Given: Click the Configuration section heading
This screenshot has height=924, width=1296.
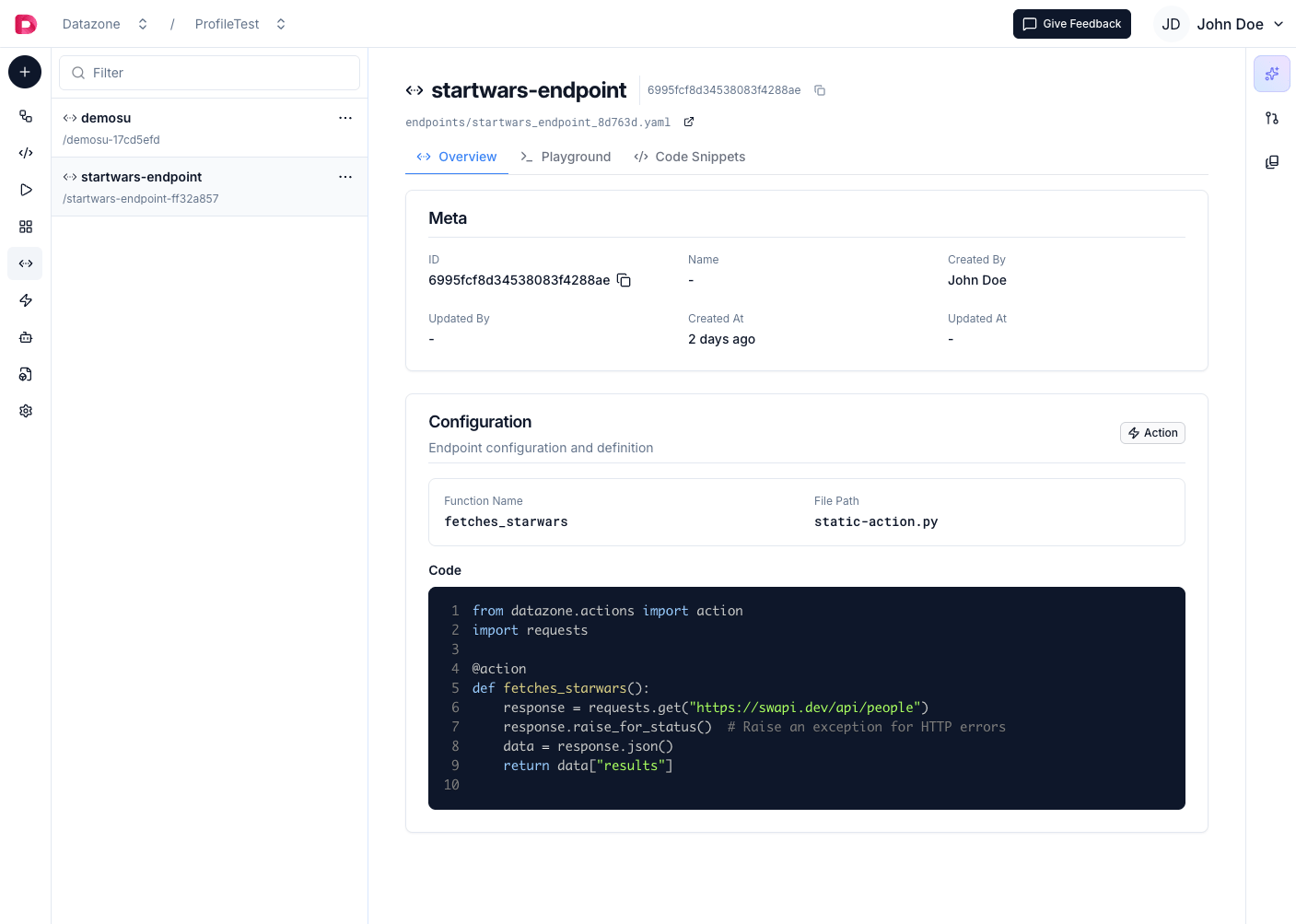Looking at the screenshot, I should pos(480,422).
